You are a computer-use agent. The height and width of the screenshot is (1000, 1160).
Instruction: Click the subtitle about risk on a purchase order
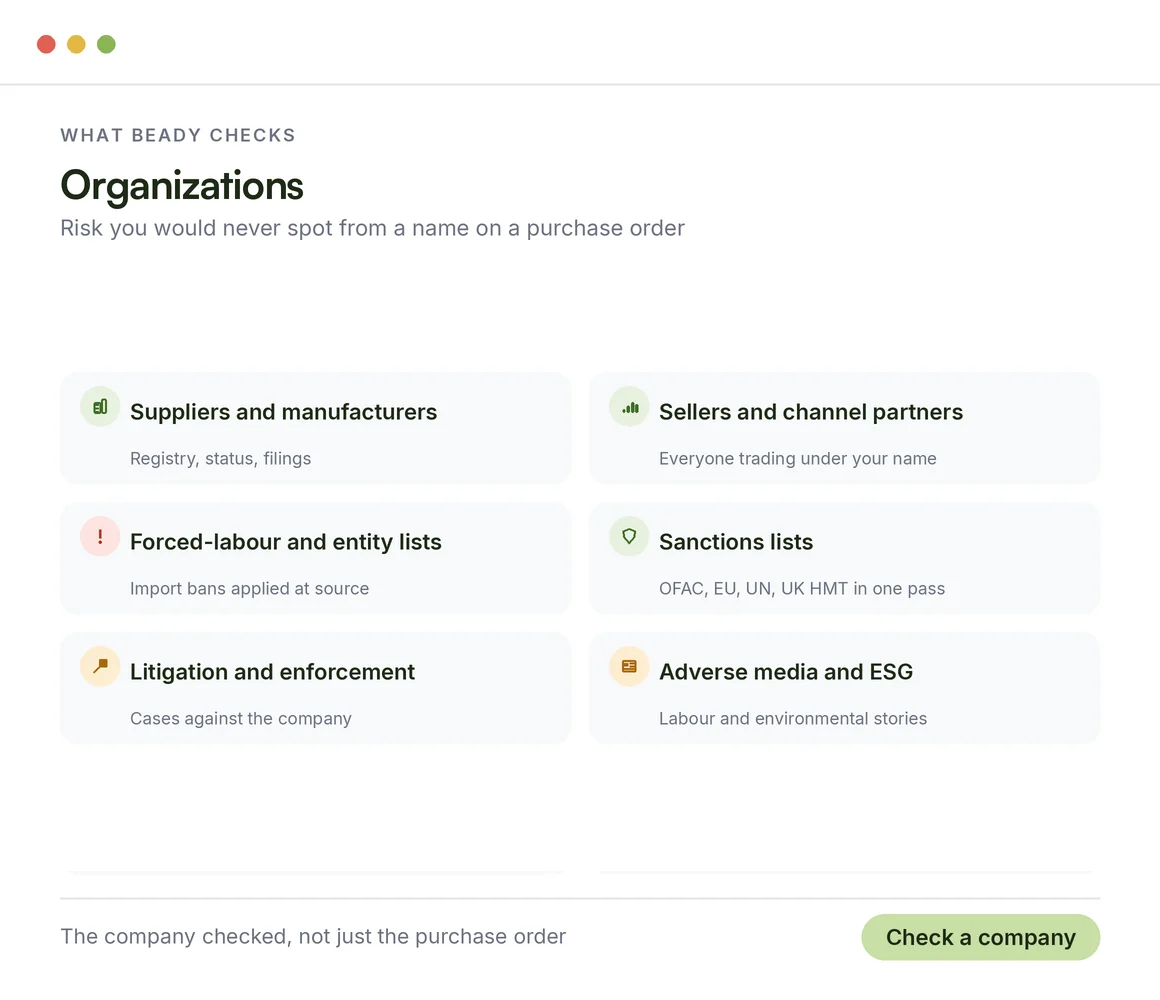tap(372, 228)
